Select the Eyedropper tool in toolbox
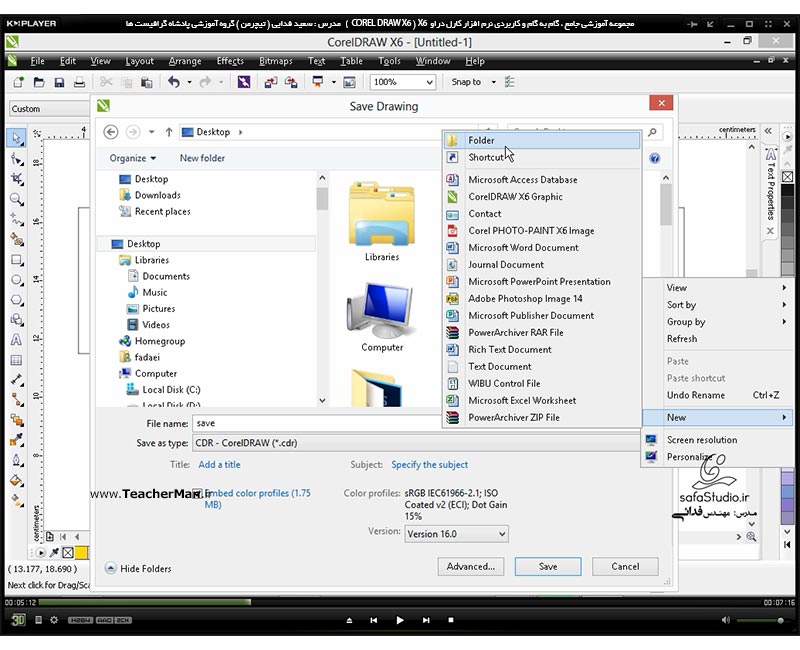The image size is (800, 650). [x=16, y=440]
